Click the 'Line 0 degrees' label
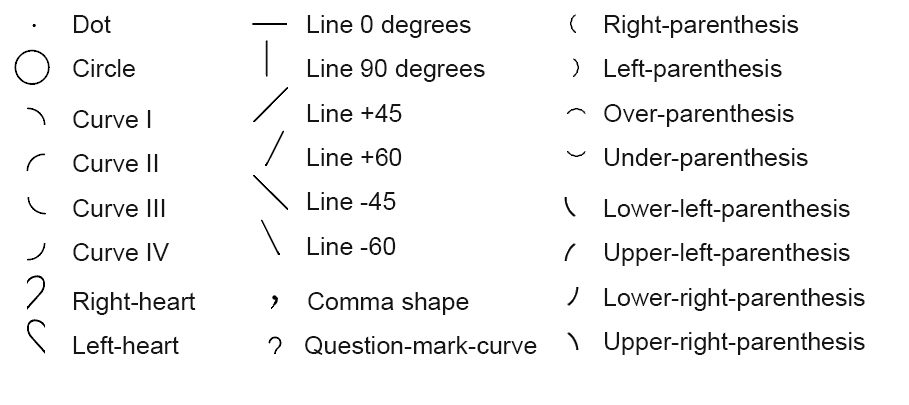The height and width of the screenshot is (405, 909). tap(388, 25)
